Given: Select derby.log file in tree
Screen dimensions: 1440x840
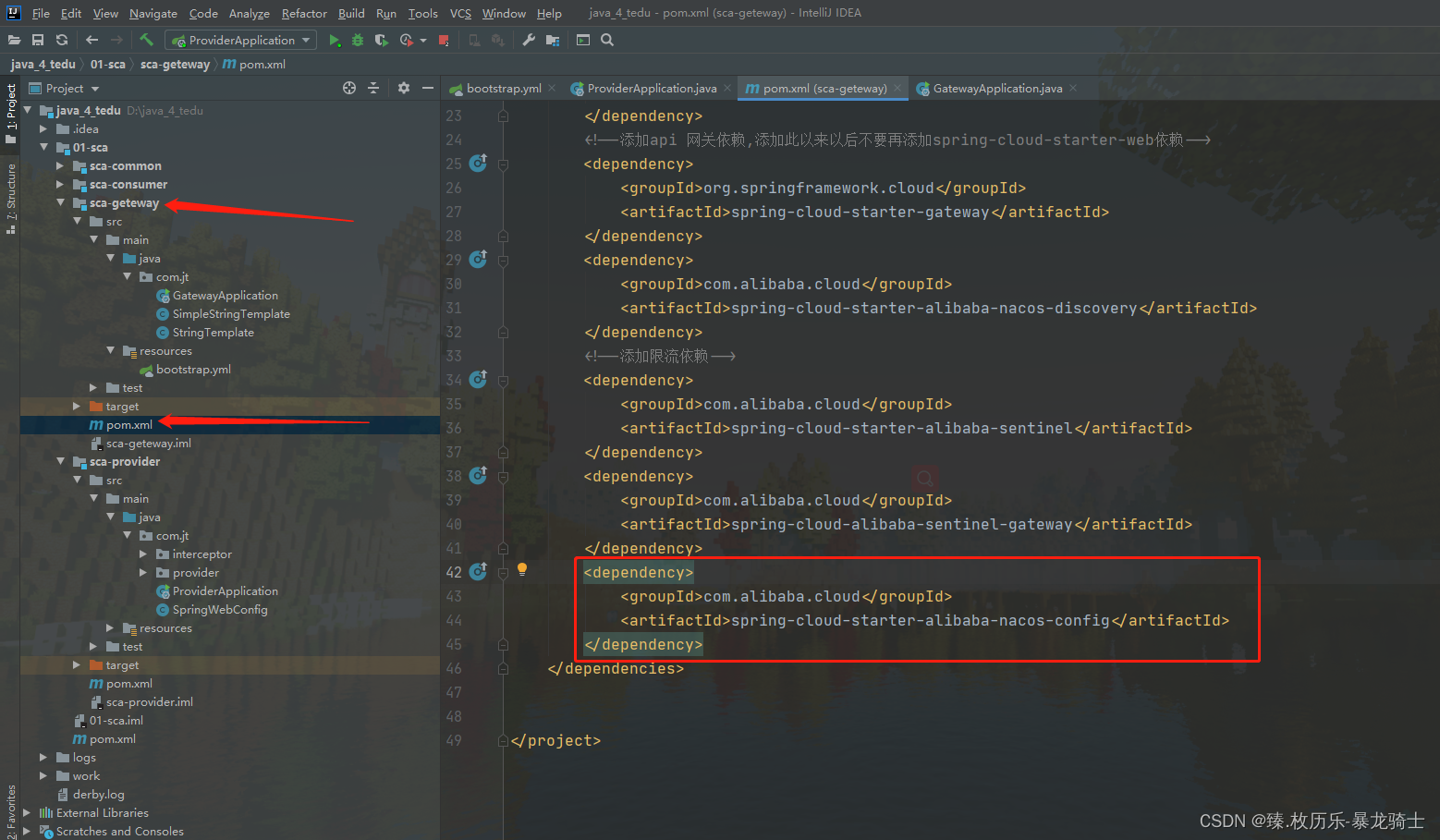Looking at the screenshot, I should click(98, 794).
